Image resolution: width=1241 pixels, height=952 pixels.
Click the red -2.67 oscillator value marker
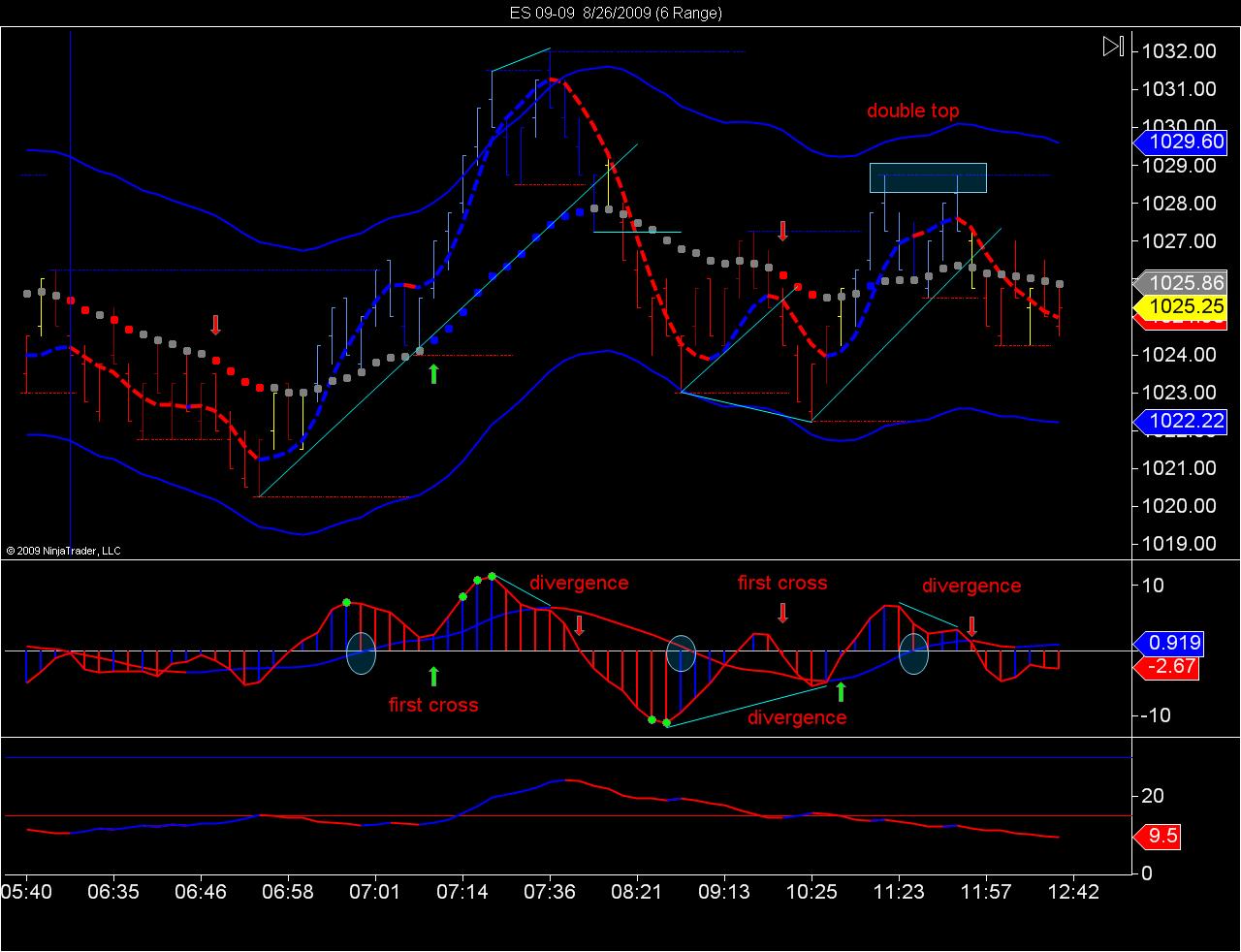tap(1165, 667)
